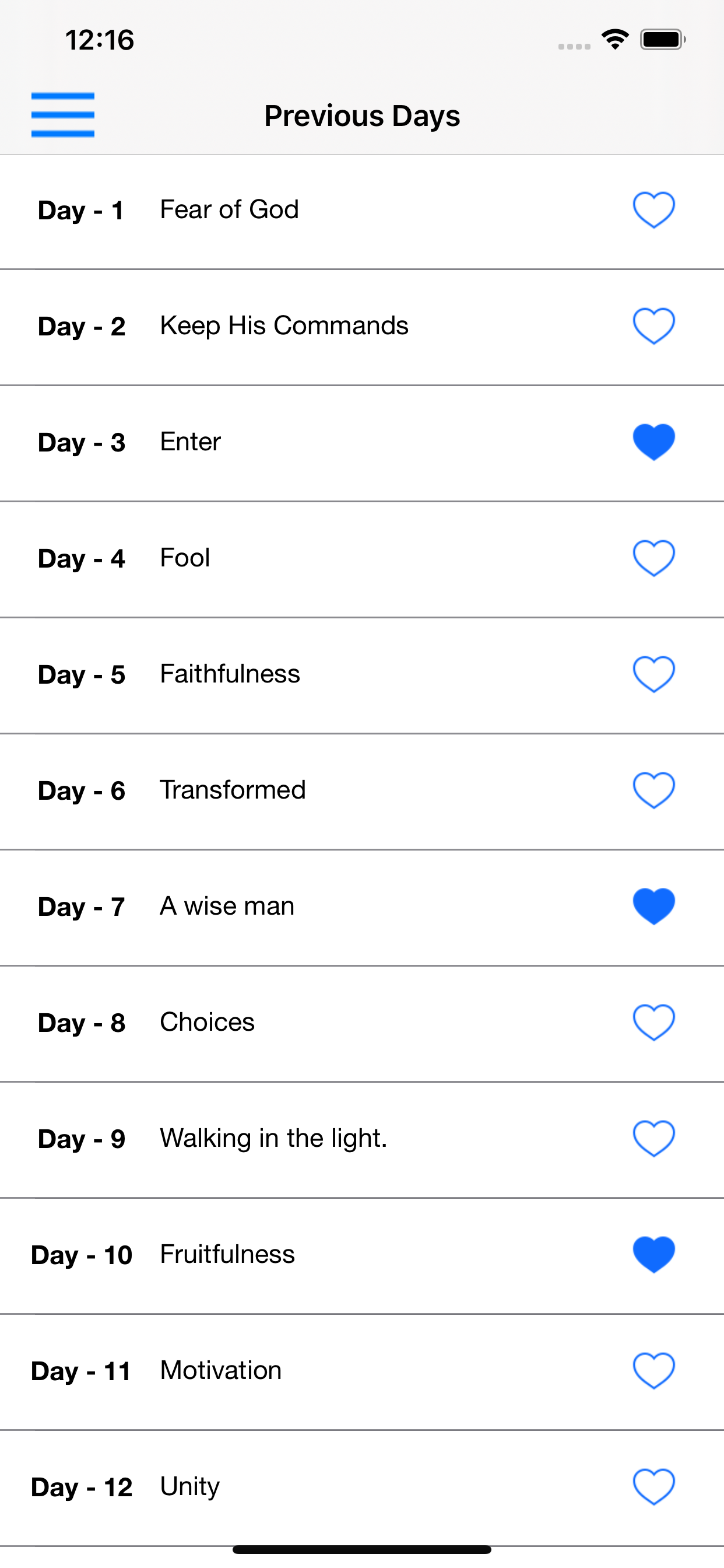Screen dimensions: 724x1568
Task: Mark Faithfulness as favorite
Action: click(654, 674)
